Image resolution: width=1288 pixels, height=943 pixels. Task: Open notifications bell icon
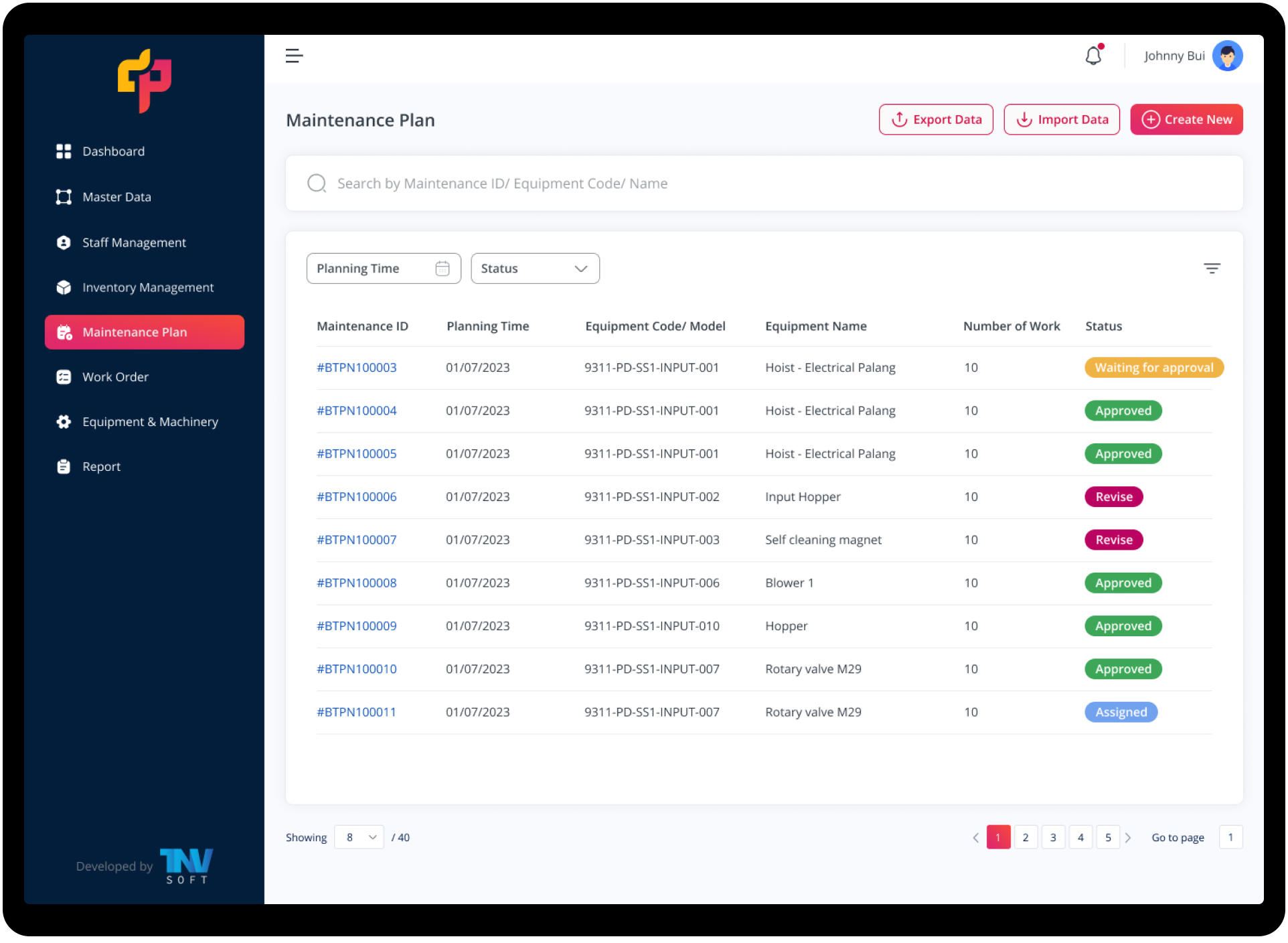[x=1093, y=56]
